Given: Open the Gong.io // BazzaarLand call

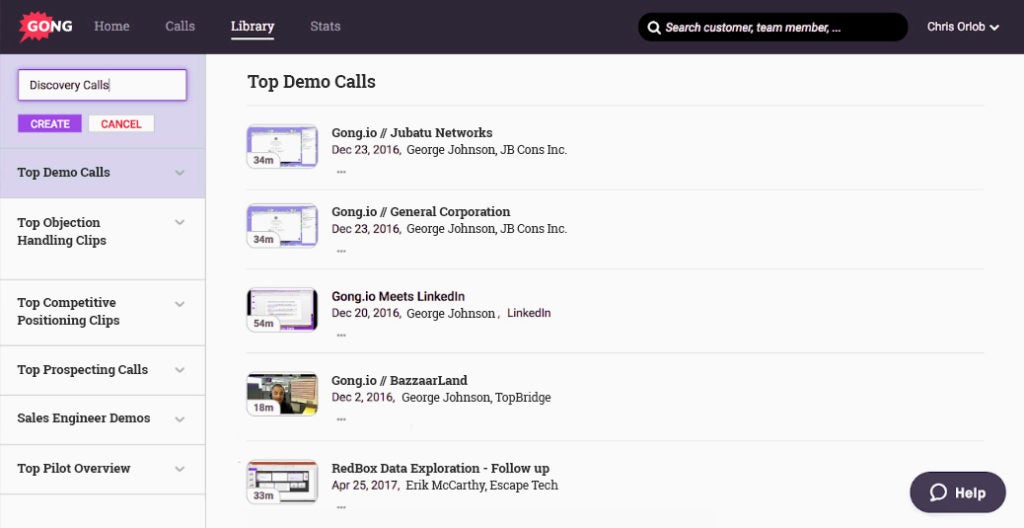Looking at the screenshot, I should tap(399, 380).
